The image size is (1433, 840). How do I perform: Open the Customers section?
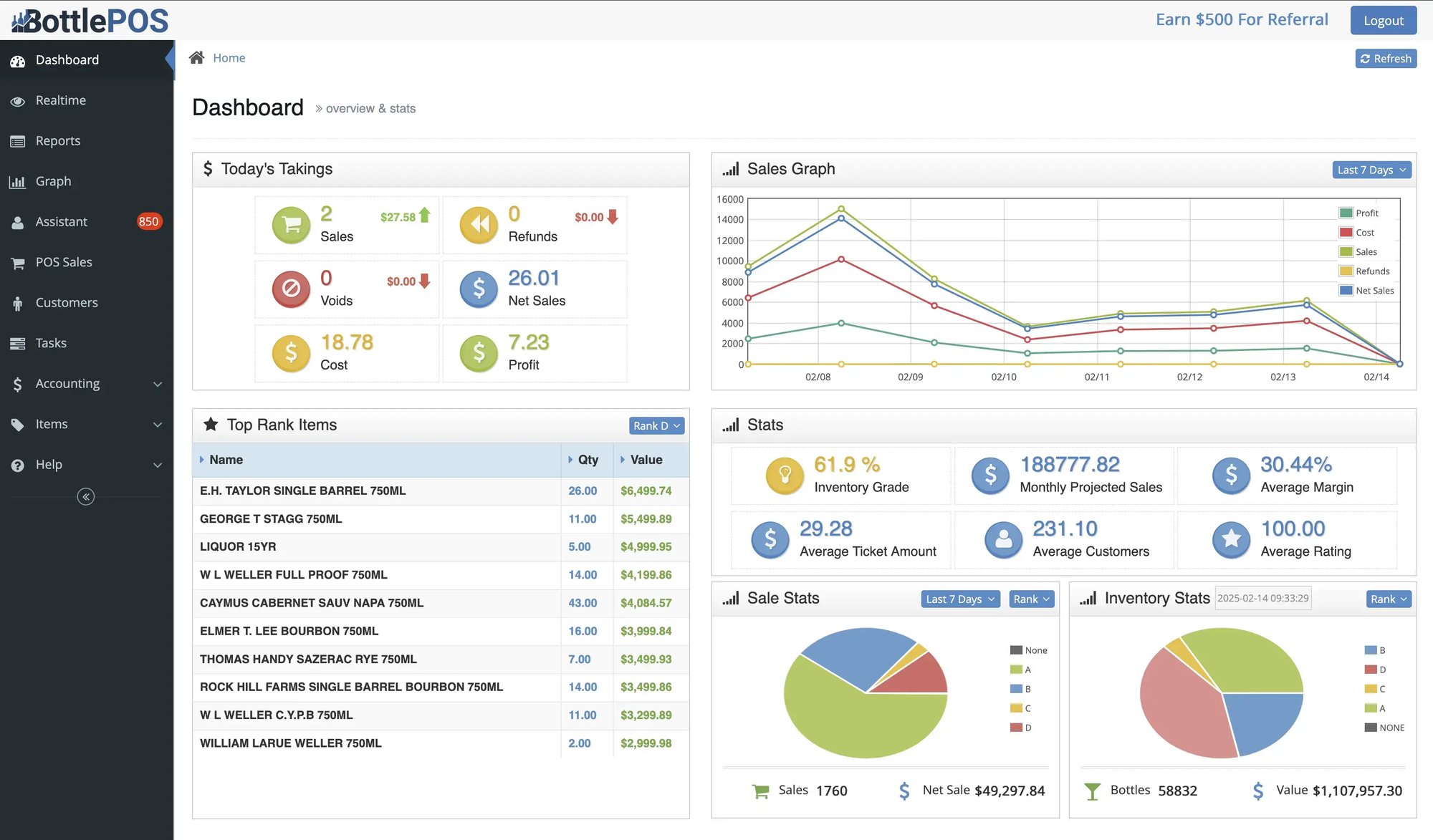coord(66,302)
